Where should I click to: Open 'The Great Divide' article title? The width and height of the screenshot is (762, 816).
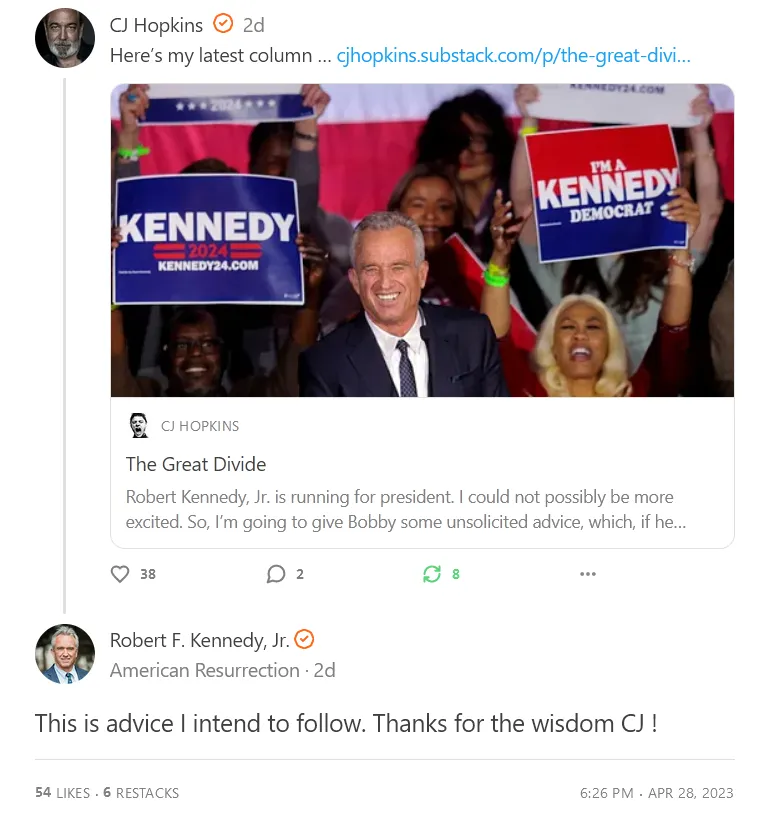coord(196,464)
